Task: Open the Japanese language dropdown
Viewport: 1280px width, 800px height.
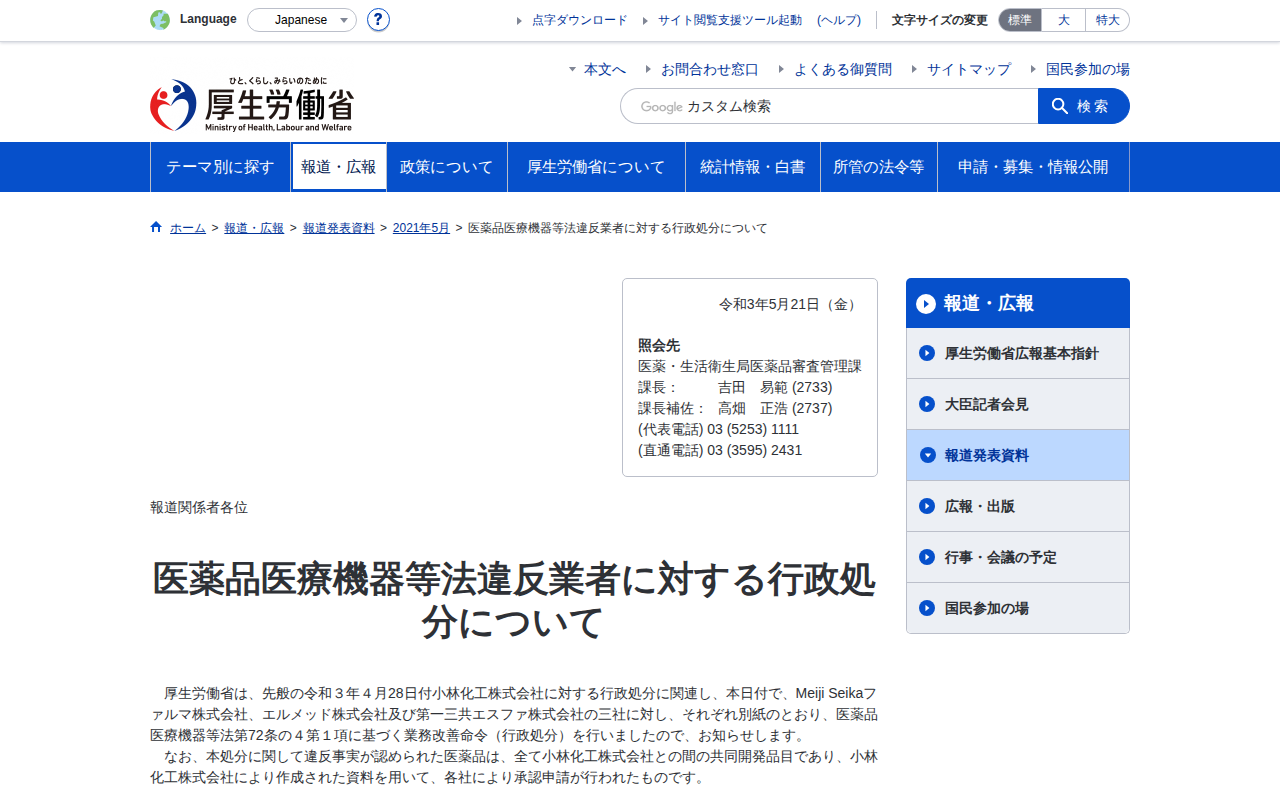Action: click(x=302, y=20)
